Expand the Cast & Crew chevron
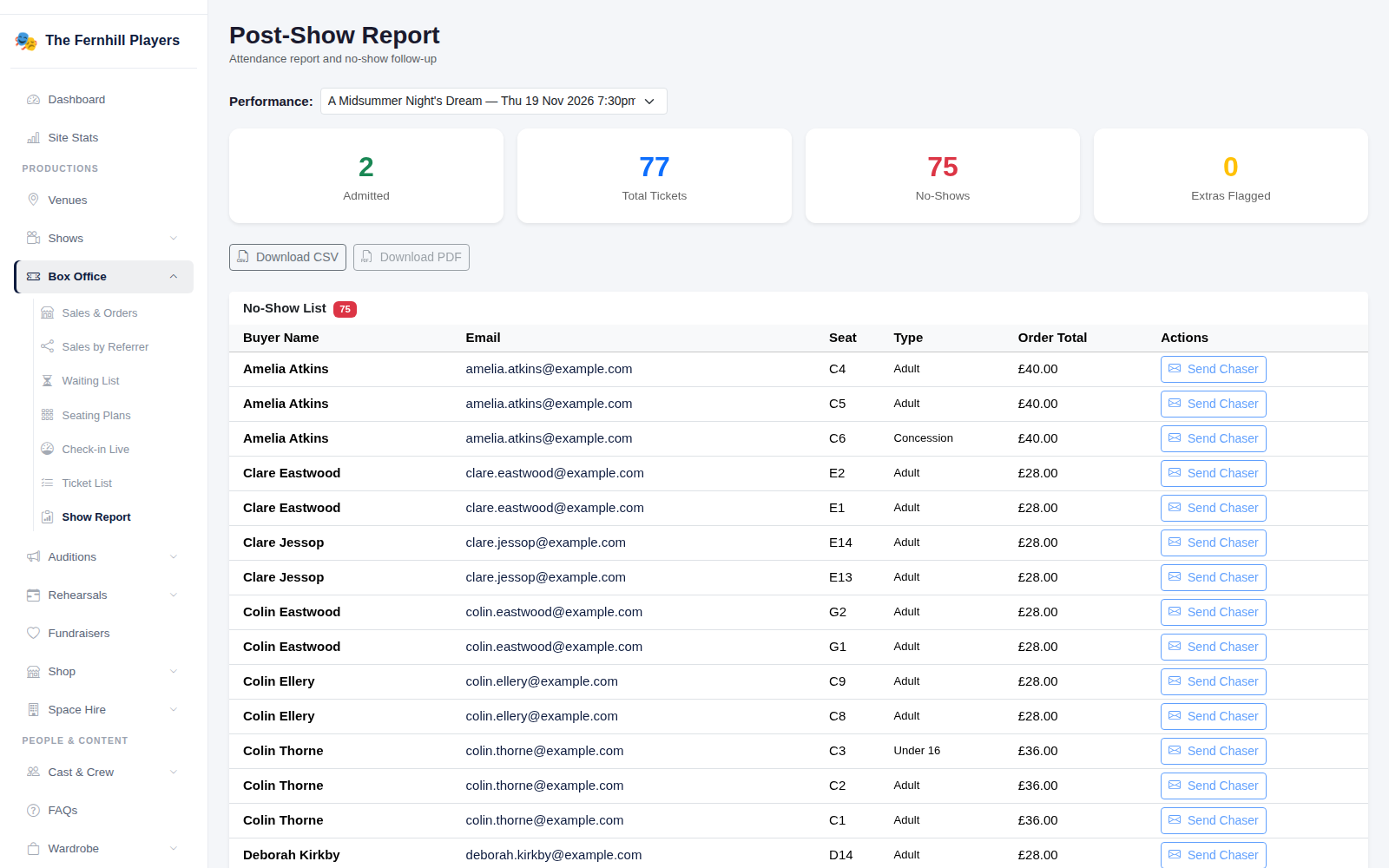The image size is (1389, 868). 174,773
